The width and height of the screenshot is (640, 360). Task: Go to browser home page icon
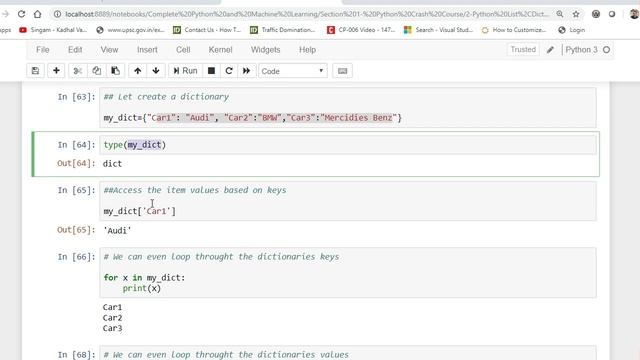tap(38, 14)
